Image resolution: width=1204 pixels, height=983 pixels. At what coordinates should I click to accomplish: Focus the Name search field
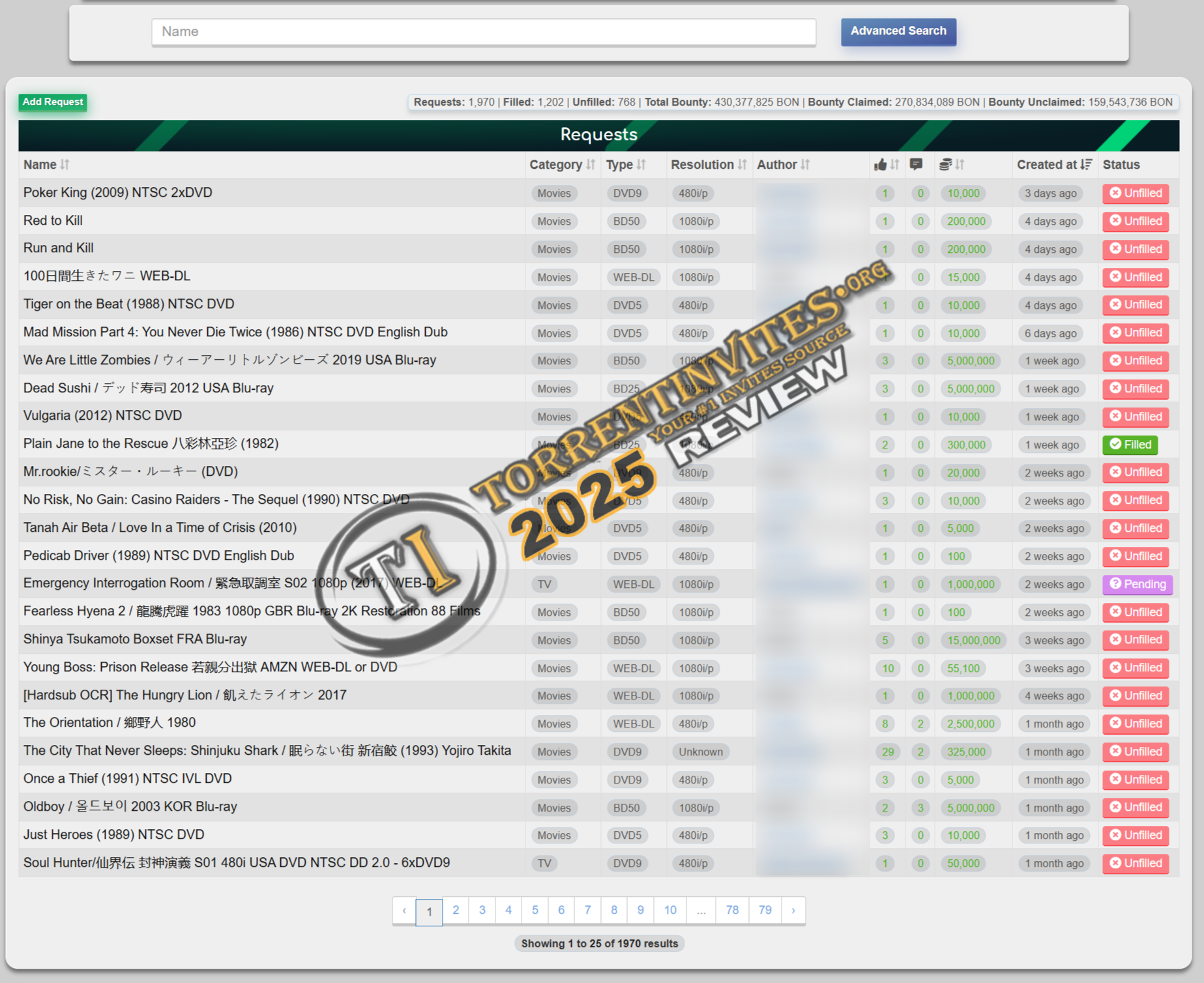(x=484, y=32)
